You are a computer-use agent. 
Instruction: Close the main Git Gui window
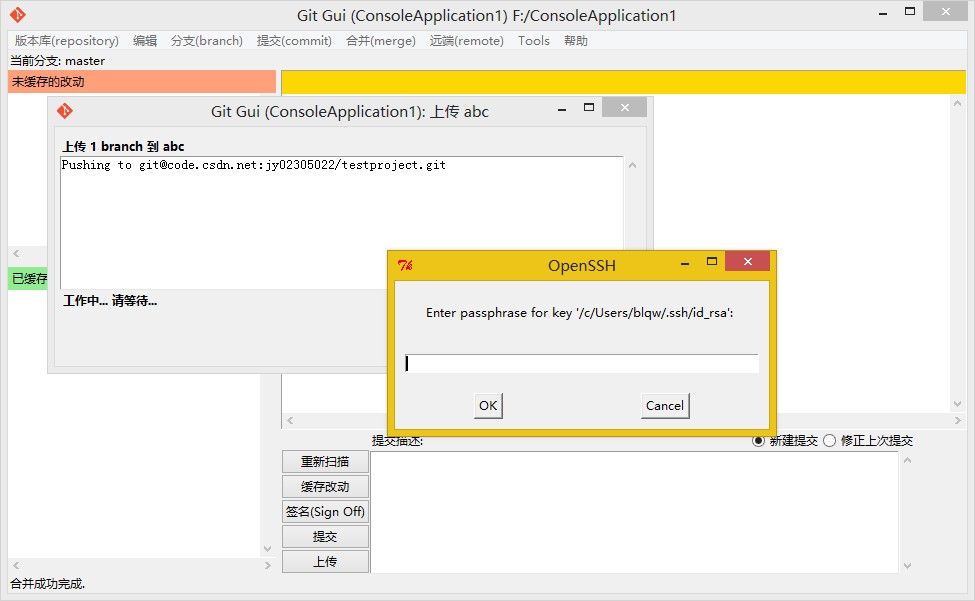click(946, 11)
